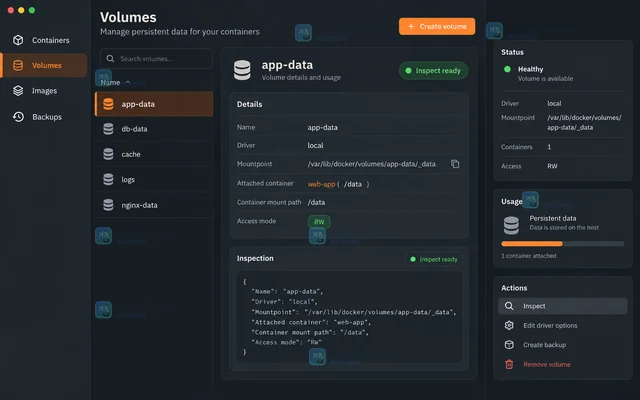Click the green macOS zoom window button
Screen dimensions: 640x400
pyautogui.click(x=32, y=10)
